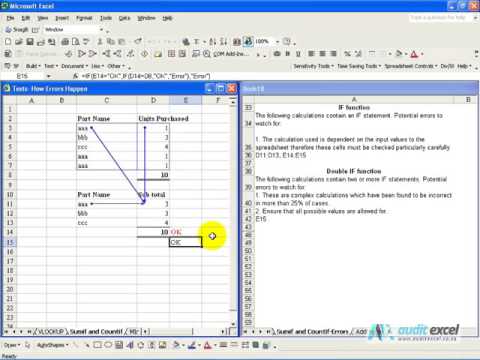Screen dimensions: 480x360
Task: Click the New workbook icon
Action: [x=8, y=42]
